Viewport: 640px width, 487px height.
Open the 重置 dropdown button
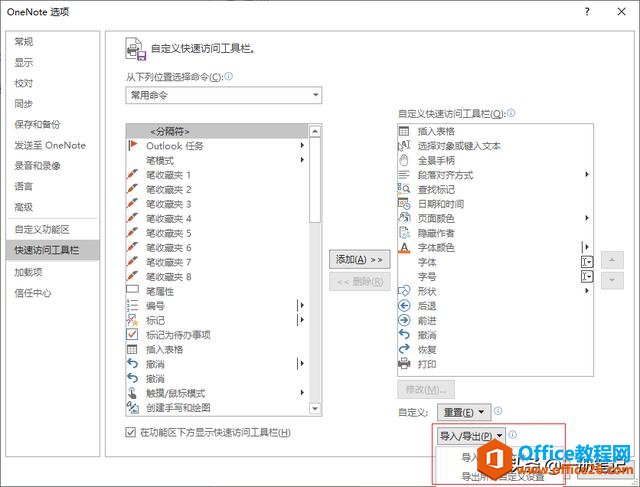coord(464,412)
